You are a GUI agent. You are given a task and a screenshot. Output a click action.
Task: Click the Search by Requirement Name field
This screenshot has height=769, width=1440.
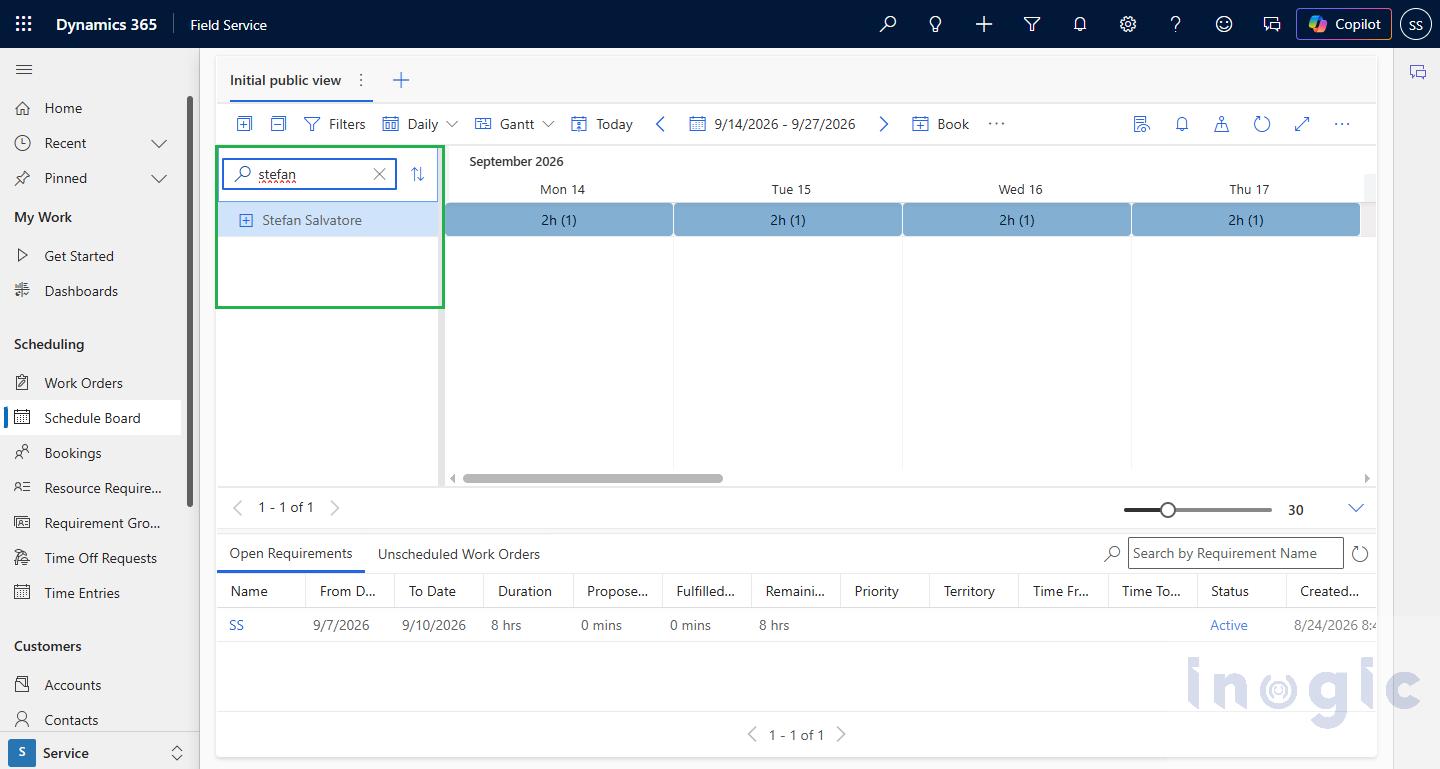coord(1236,553)
